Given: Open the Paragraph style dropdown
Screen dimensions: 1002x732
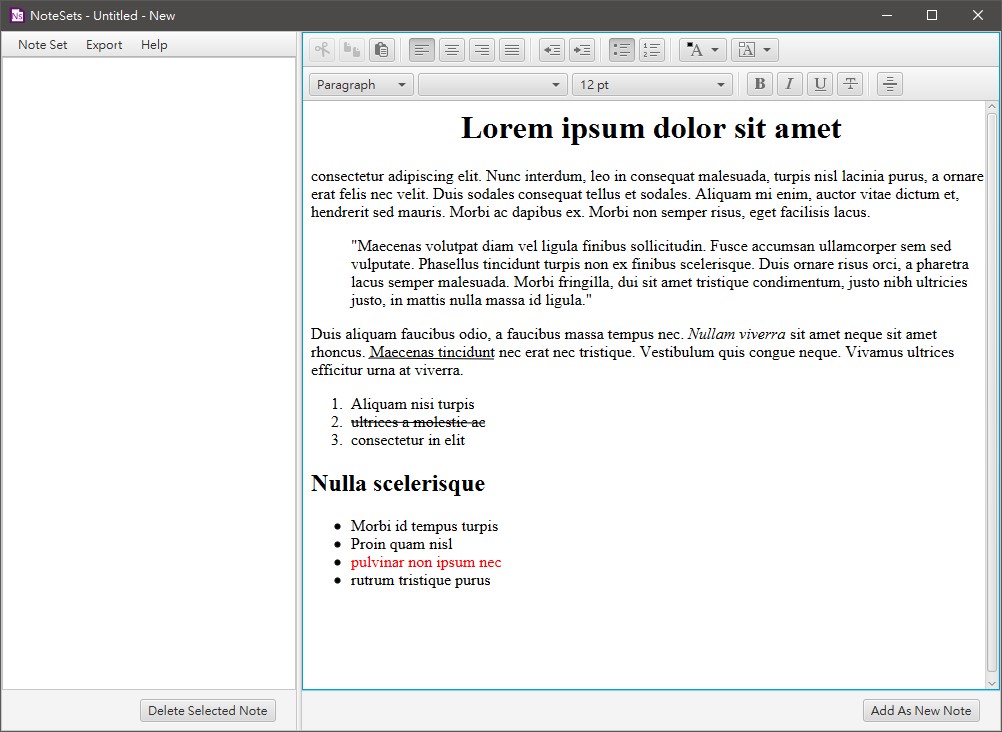Looking at the screenshot, I should (361, 85).
